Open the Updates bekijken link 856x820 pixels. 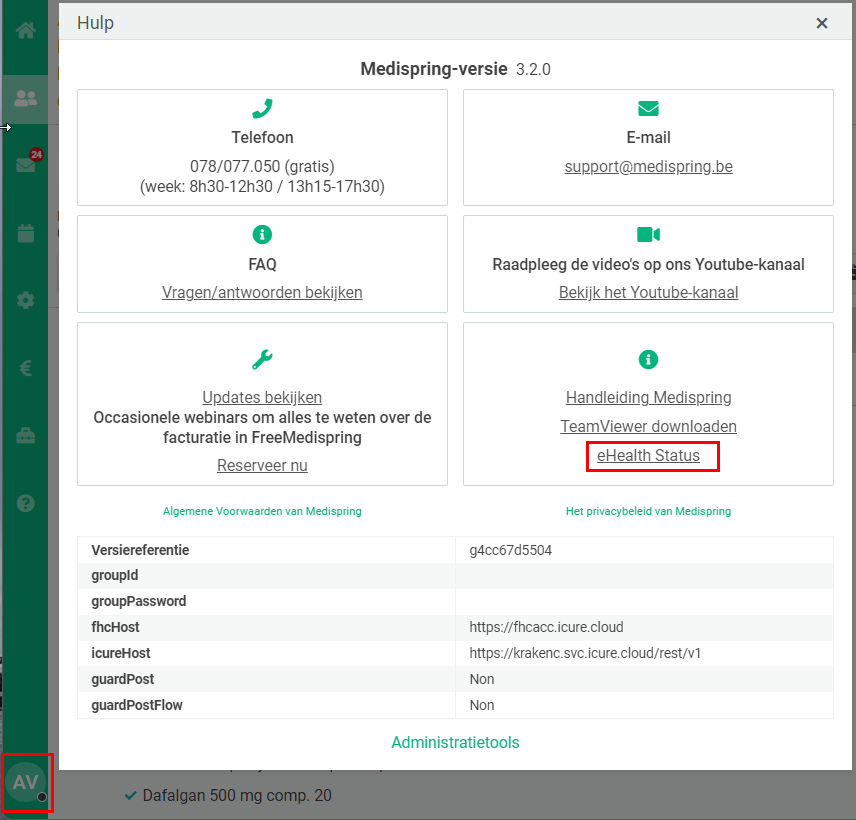point(262,397)
